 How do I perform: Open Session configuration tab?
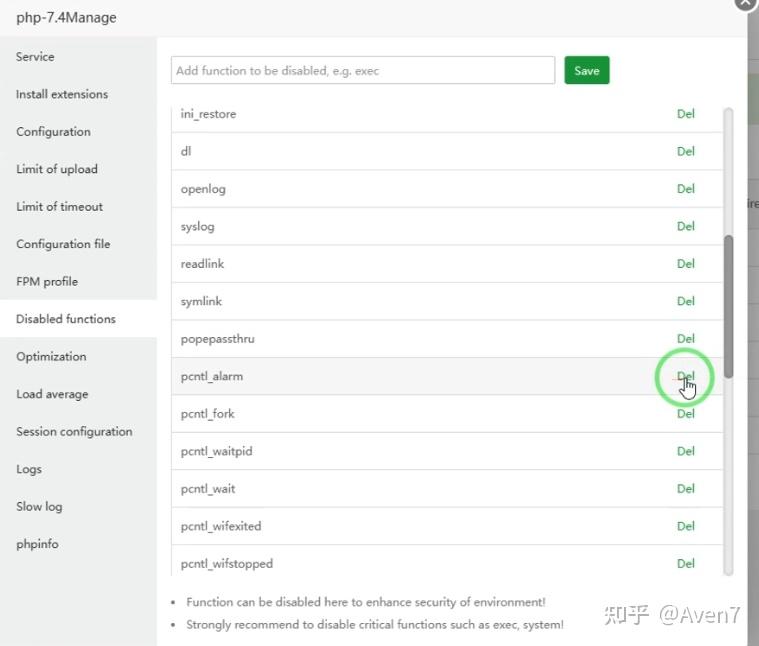point(74,432)
